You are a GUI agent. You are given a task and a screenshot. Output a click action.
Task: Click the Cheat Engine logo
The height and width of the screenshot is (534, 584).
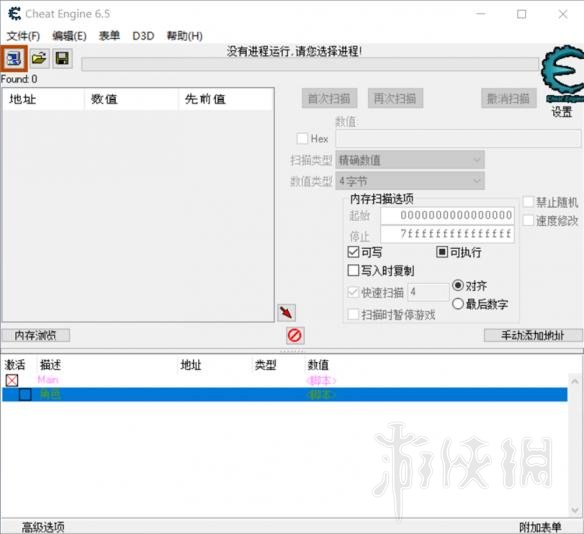(562, 73)
